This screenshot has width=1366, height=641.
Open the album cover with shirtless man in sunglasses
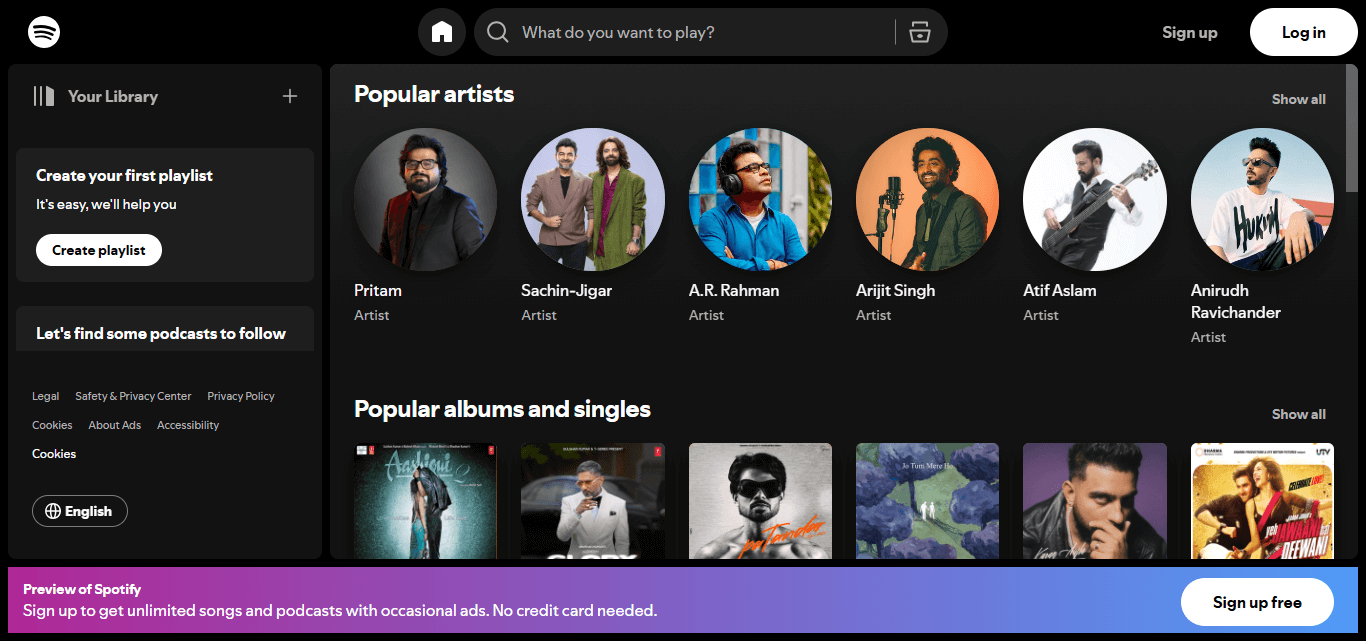(760, 501)
